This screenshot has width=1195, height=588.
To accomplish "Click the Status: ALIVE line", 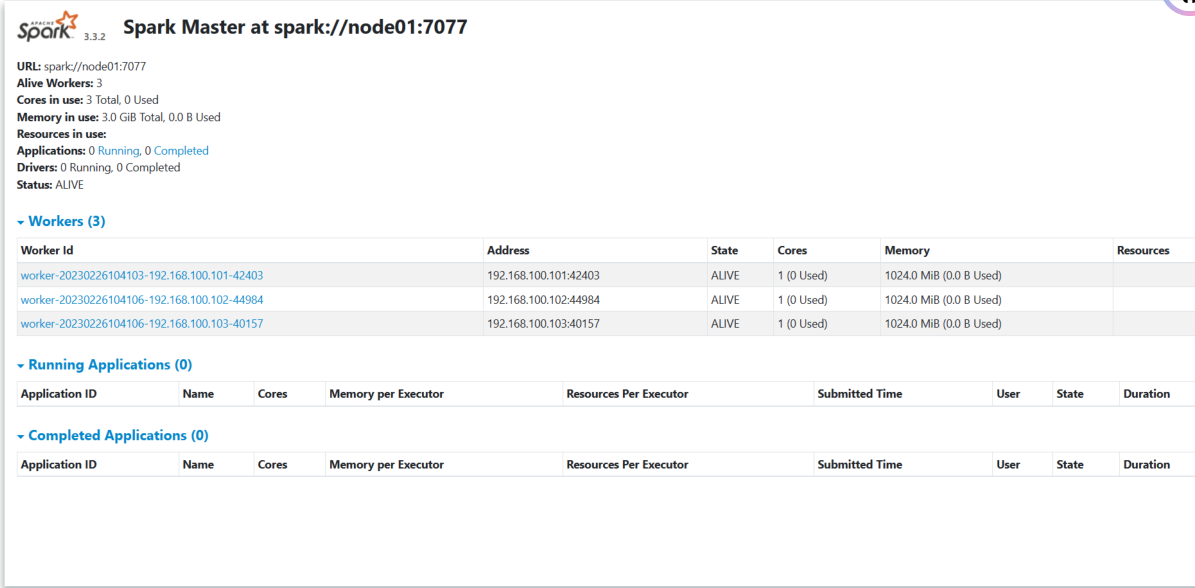I will click(x=50, y=184).
